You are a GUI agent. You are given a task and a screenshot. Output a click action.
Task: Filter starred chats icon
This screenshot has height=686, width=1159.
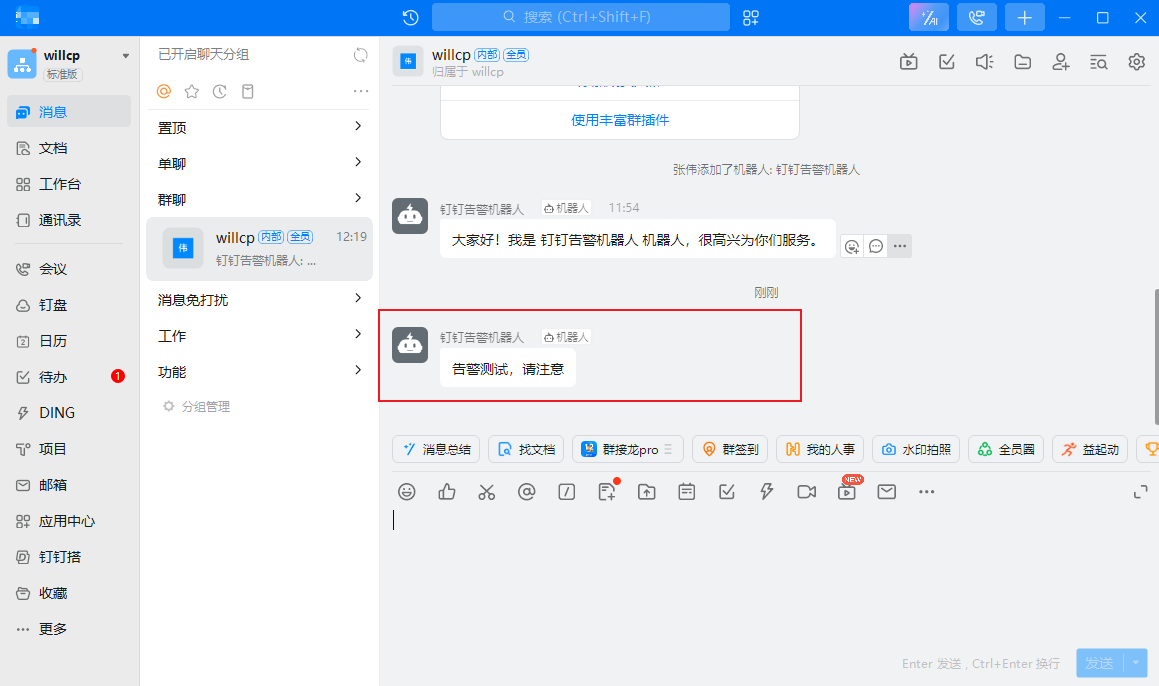(x=191, y=91)
